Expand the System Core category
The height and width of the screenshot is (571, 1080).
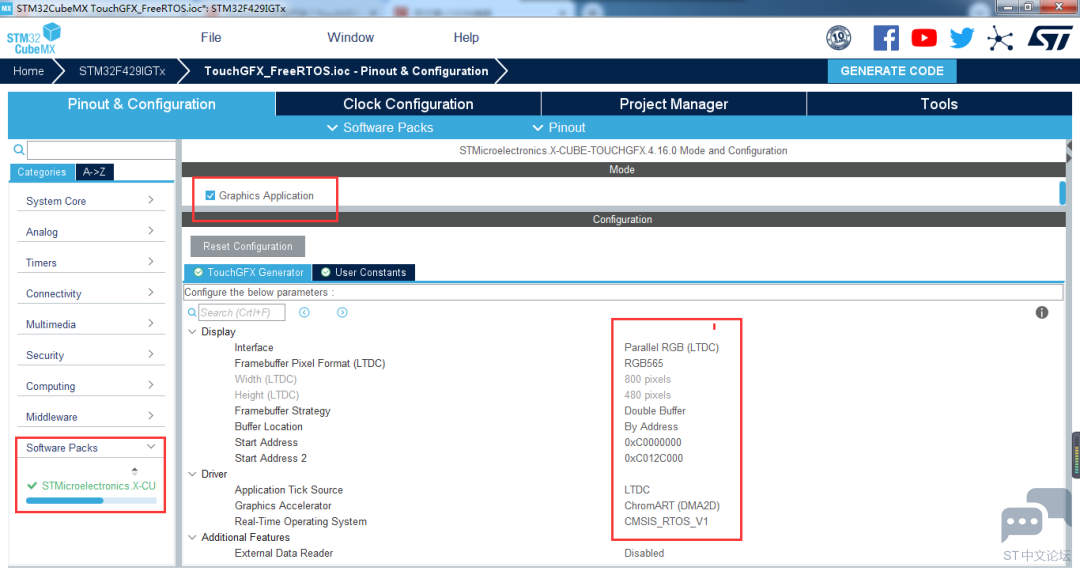tap(90, 201)
